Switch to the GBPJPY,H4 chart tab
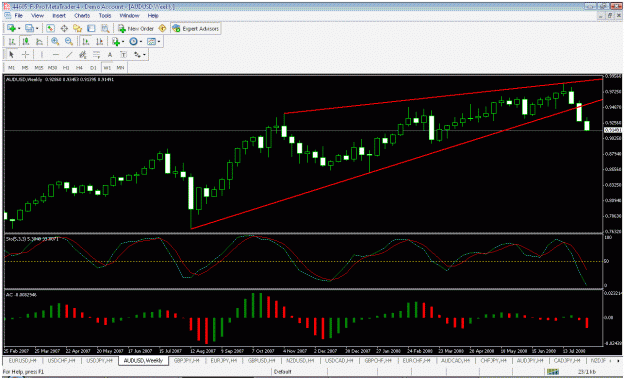The width and height of the screenshot is (625, 378). coord(187,360)
